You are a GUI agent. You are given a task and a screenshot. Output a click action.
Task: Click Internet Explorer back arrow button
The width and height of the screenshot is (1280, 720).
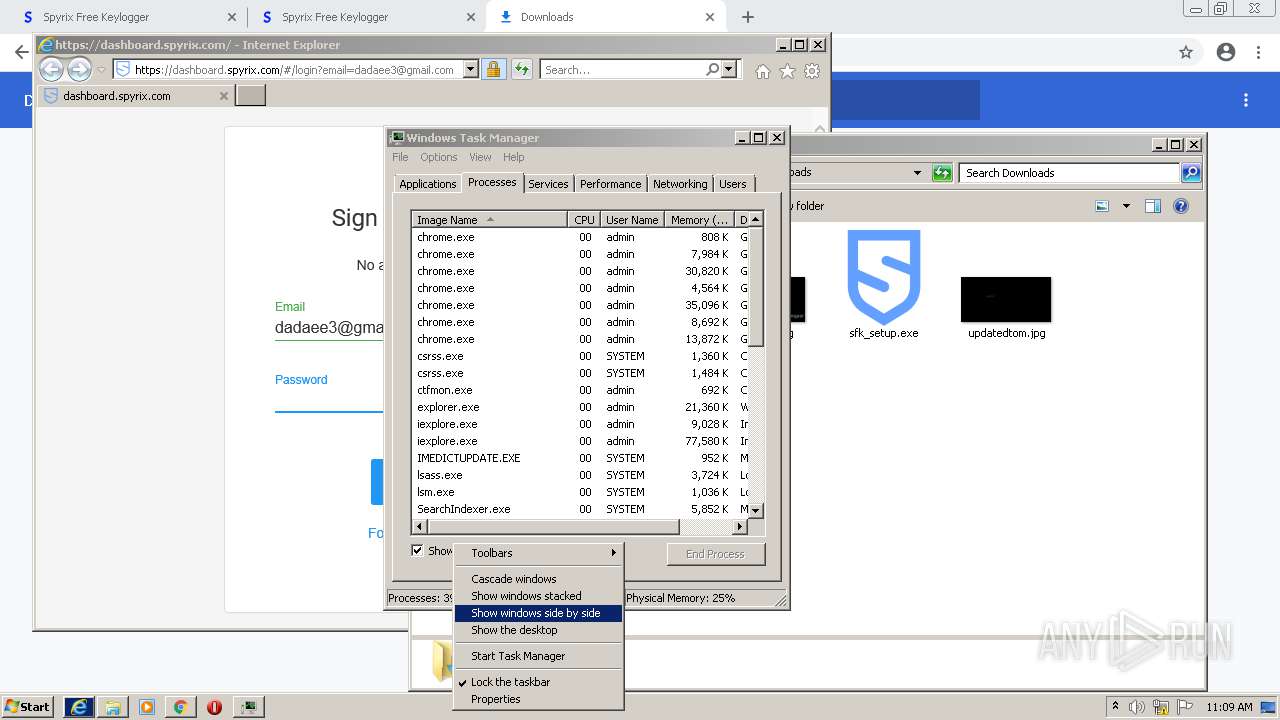click(51, 69)
